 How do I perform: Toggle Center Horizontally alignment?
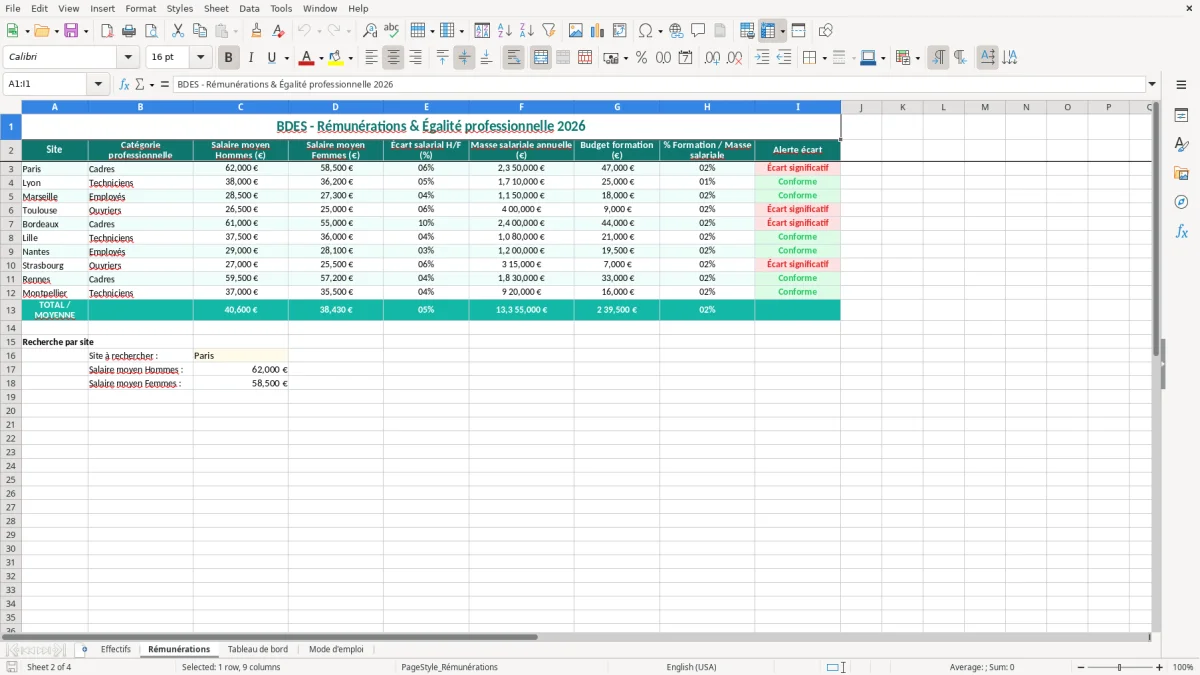[393, 58]
